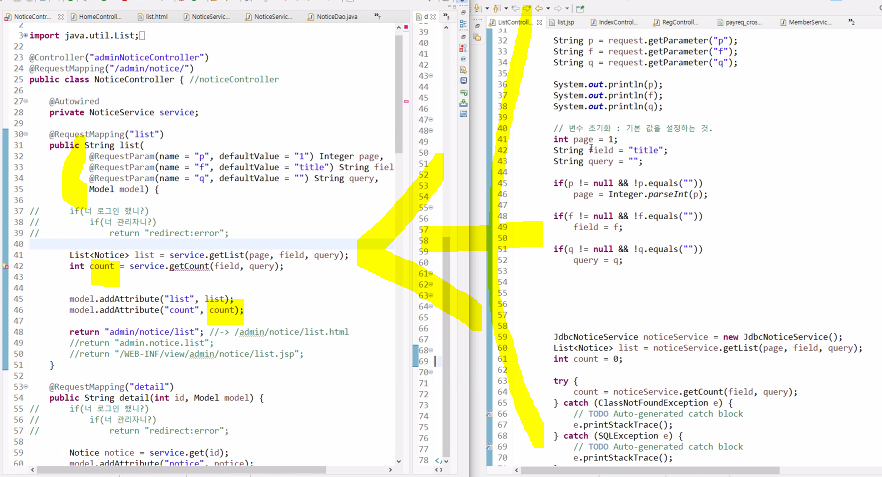This screenshot has height=477, width=882.
Task: Click the left editor's horizontal scrollbar
Action: pos(181,470)
